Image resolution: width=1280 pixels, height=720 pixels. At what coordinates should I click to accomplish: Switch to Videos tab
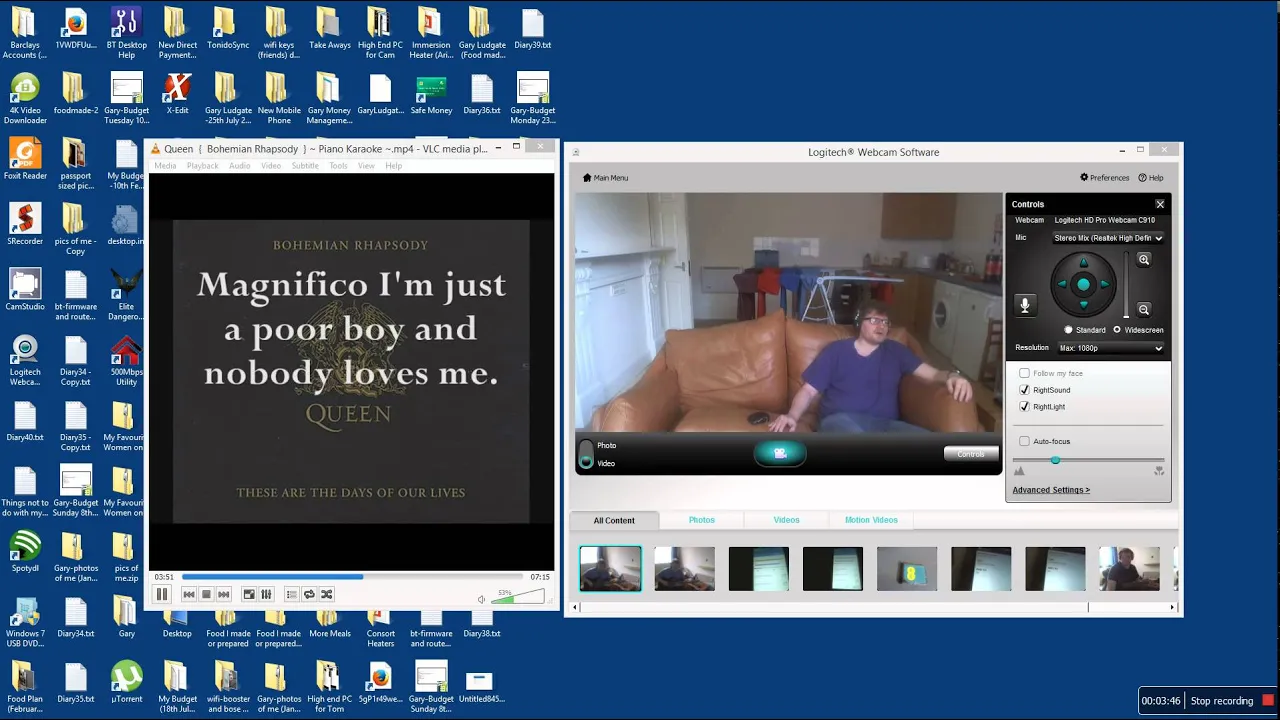coord(786,520)
